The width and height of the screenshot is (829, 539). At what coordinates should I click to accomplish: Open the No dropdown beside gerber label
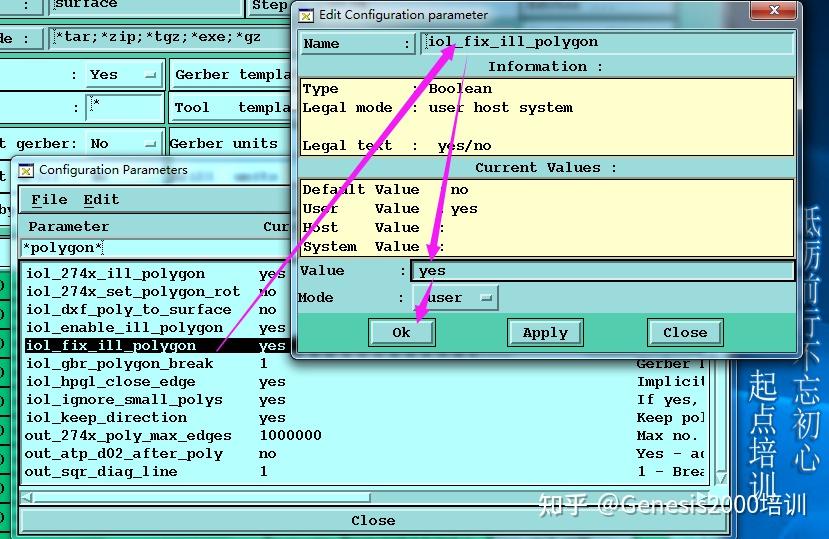[x=123, y=143]
